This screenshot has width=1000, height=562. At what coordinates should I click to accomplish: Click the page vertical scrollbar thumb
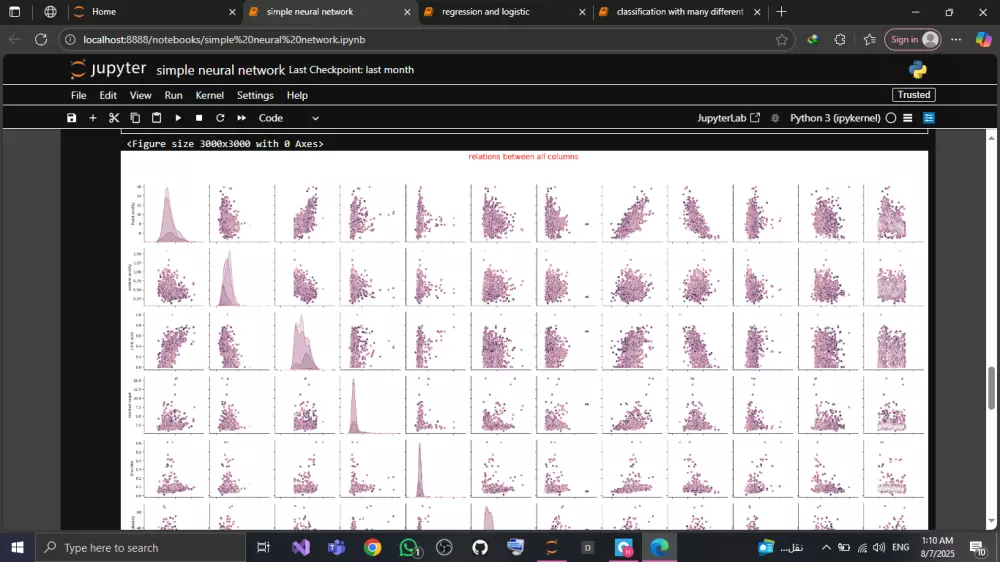point(992,388)
